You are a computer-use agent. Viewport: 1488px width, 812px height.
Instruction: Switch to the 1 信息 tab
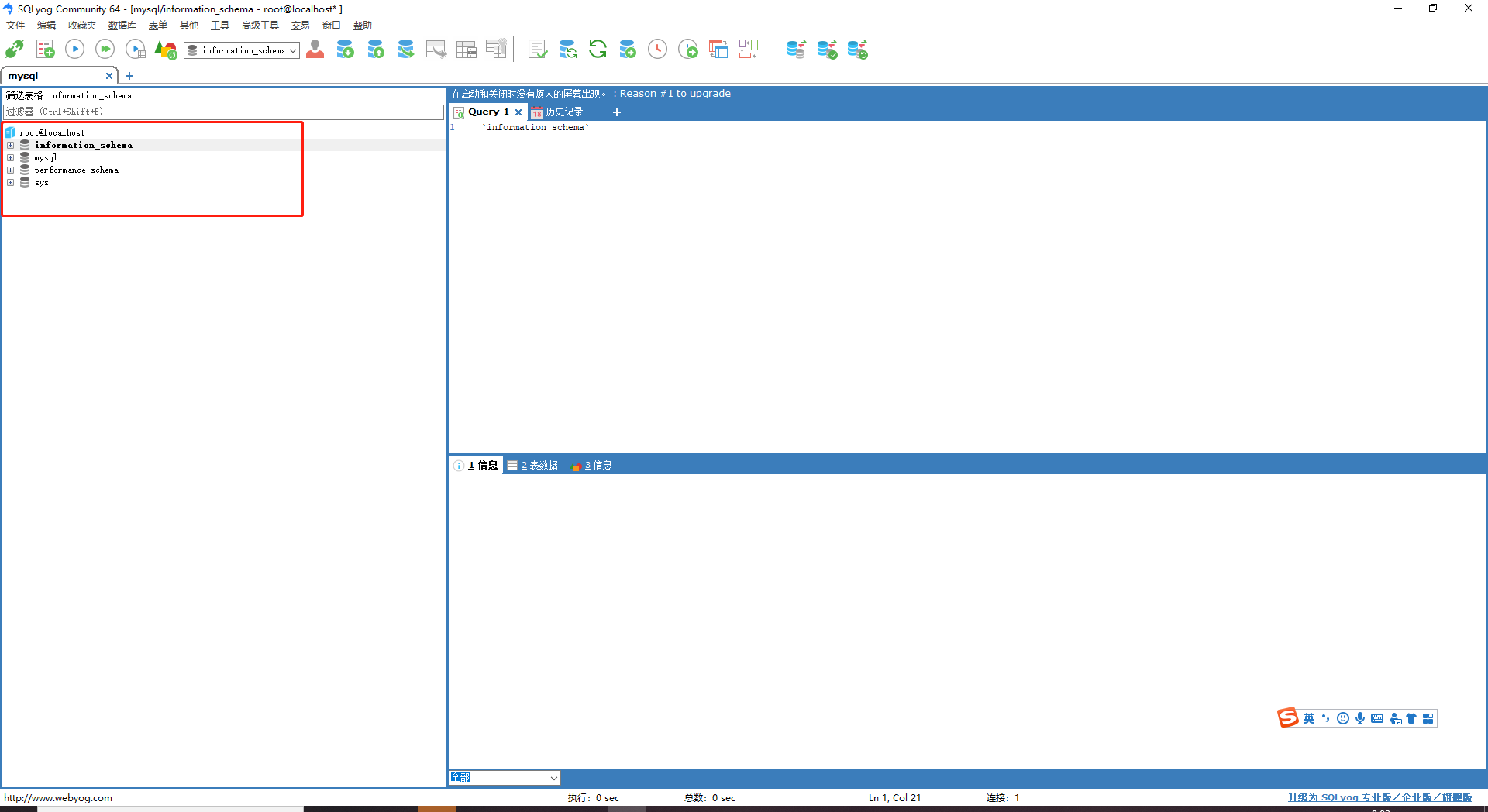pyautogui.click(x=477, y=465)
